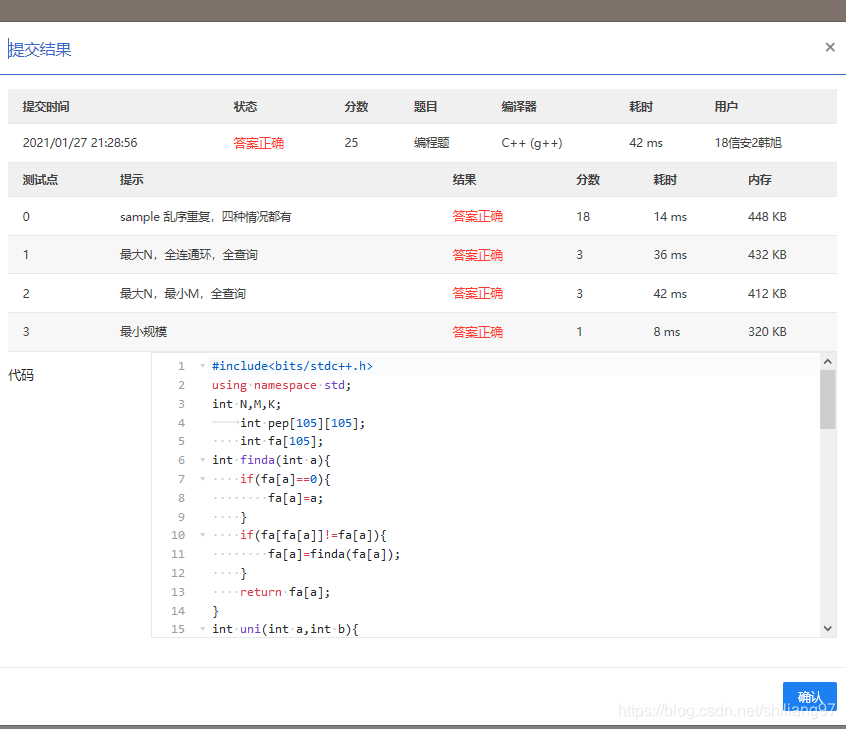Select the 提交时间 column header

(x=46, y=106)
